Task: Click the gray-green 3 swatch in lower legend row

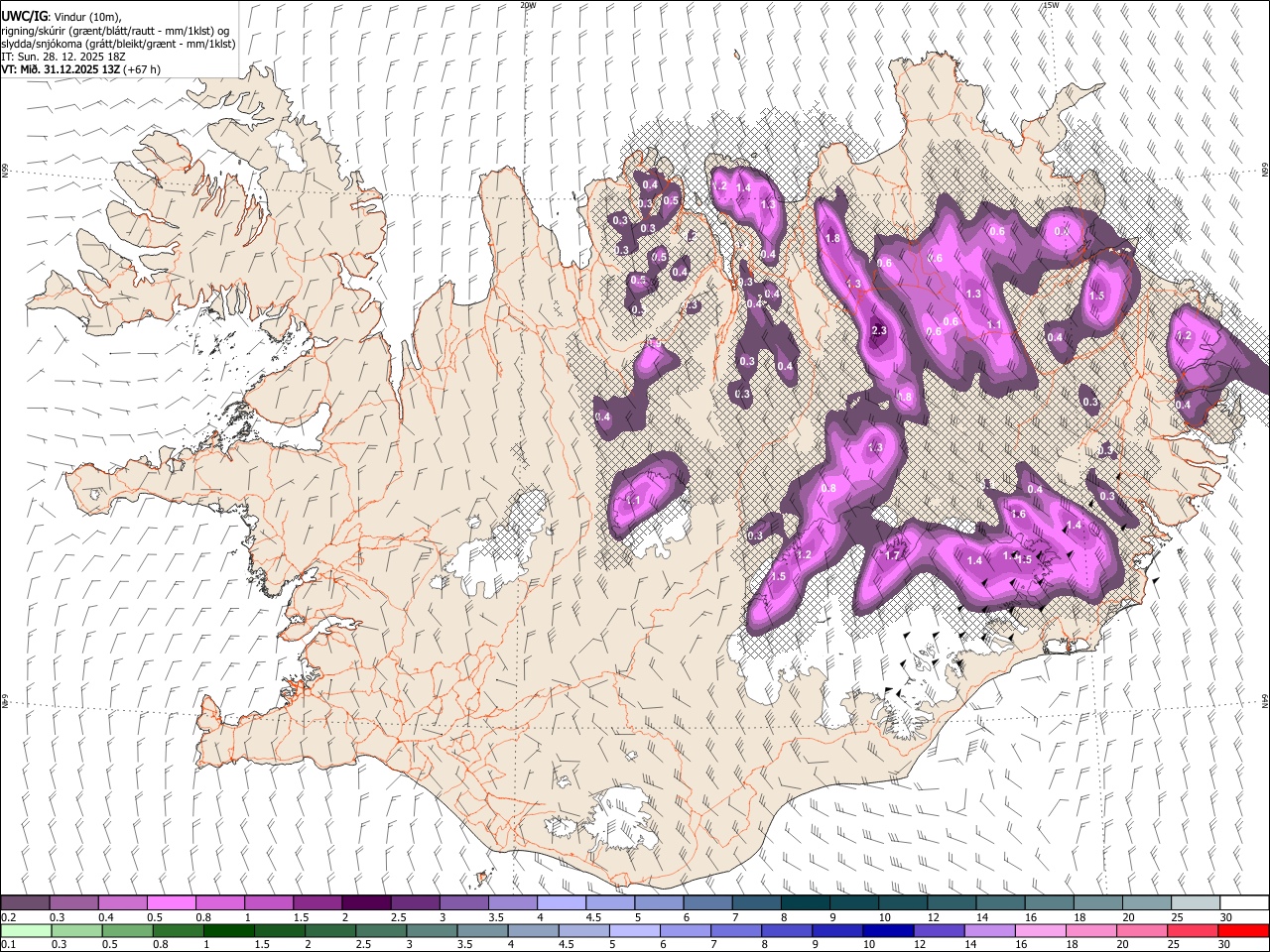Action: click(x=431, y=931)
